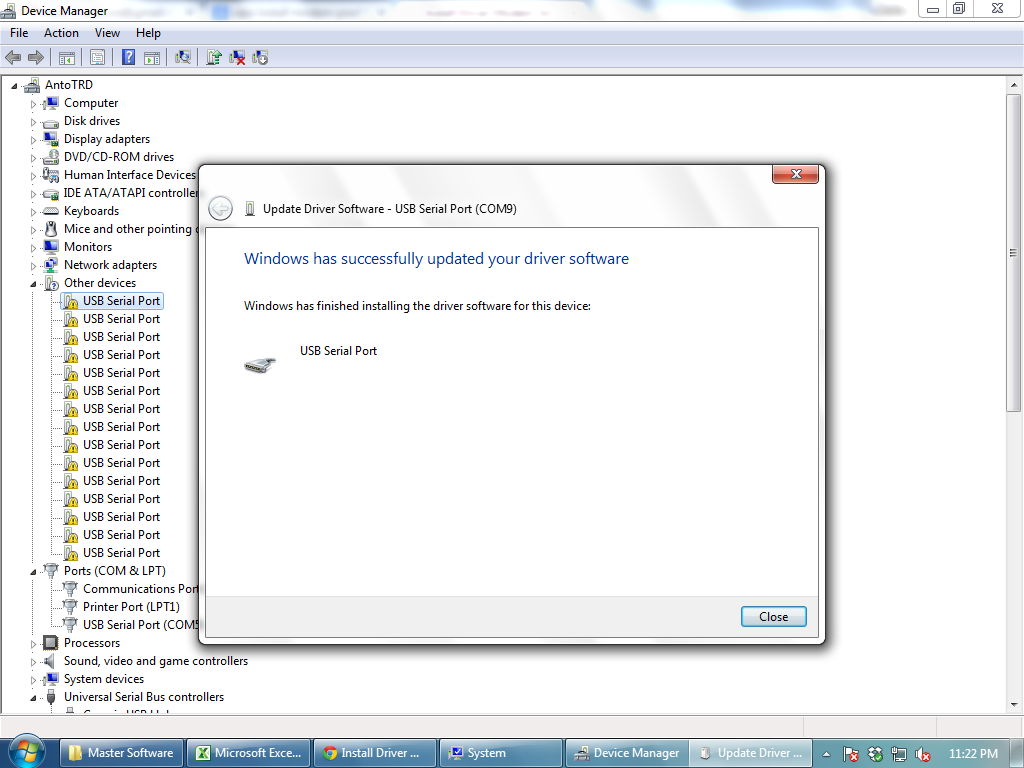
Task: Click the Forward arrow in Device Manager toolbar
Action: 36,57
